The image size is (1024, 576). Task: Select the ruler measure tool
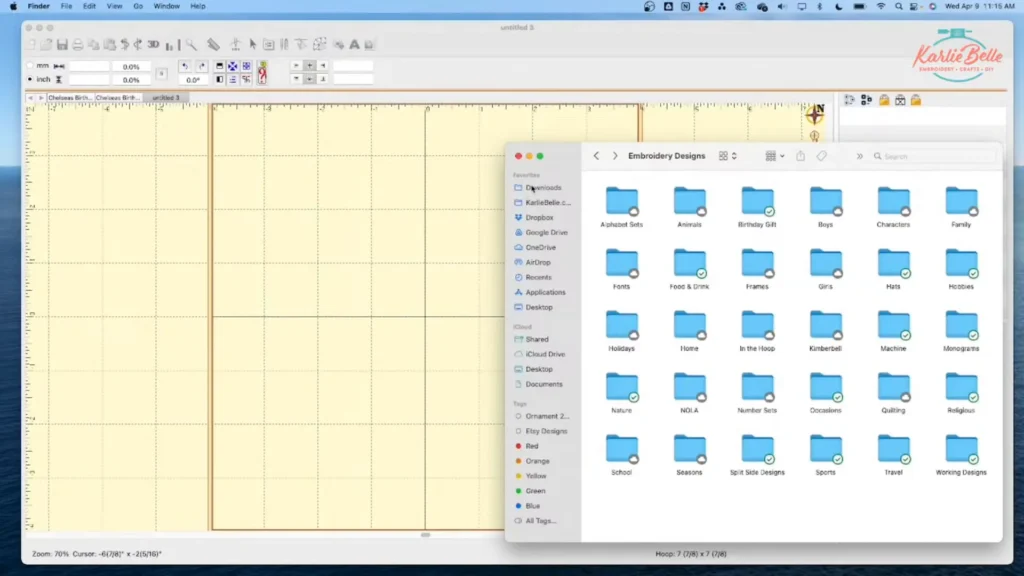point(213,44)
